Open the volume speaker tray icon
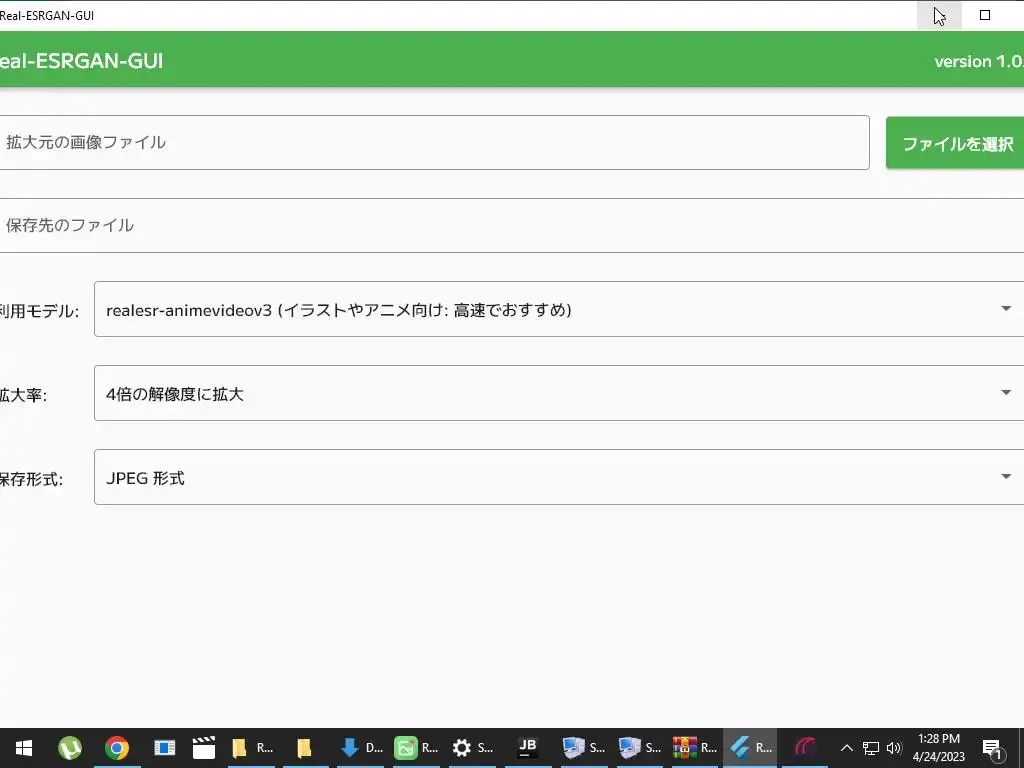This screenshot has width=1024, height=768. pos(894,748)
